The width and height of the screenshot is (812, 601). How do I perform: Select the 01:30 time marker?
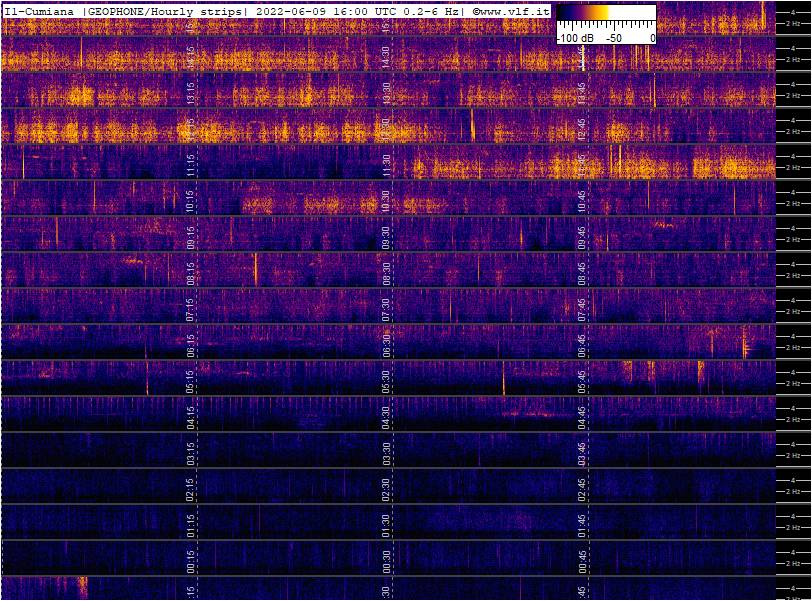(386, 526)
